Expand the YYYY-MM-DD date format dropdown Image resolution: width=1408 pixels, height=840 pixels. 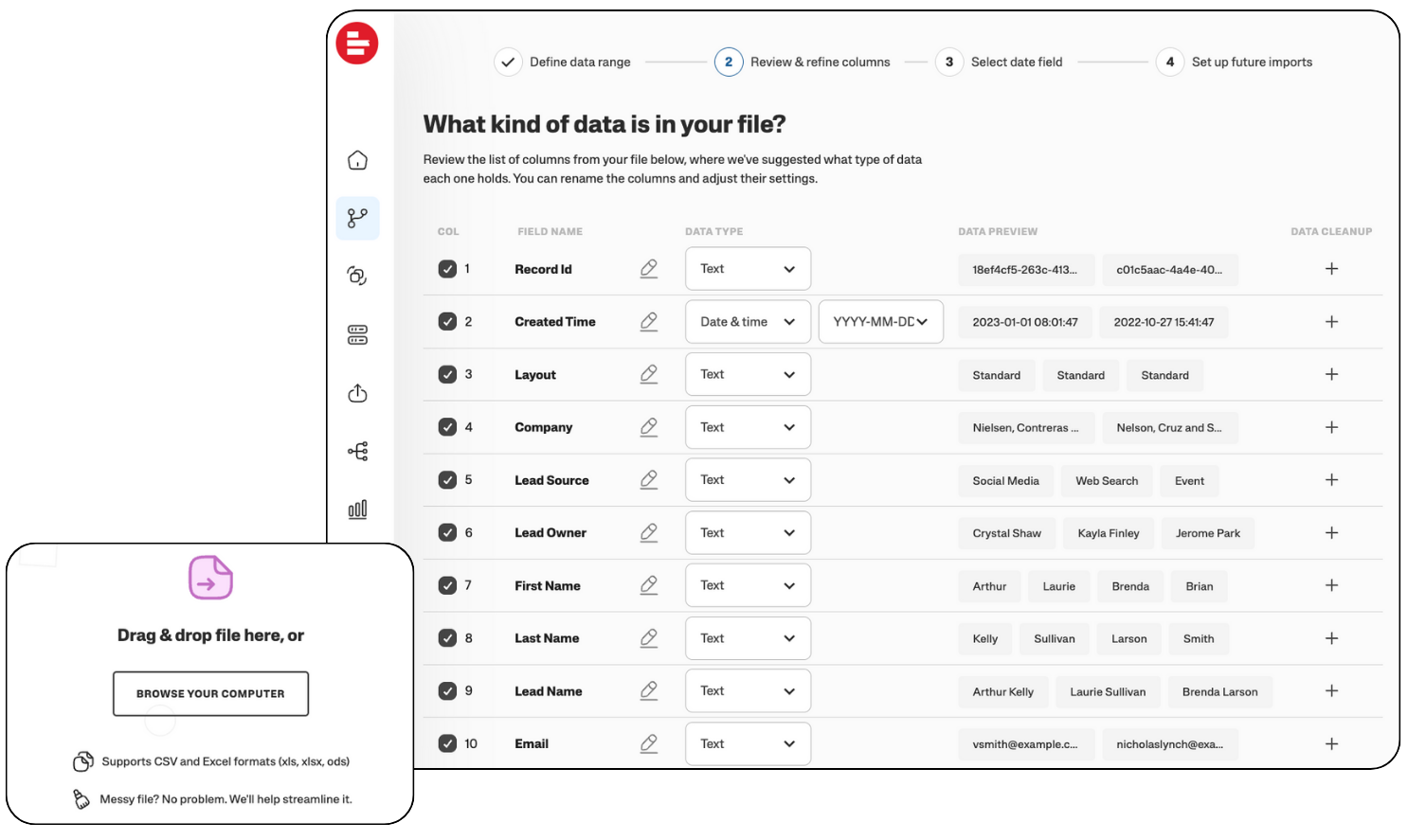(x=880, y=322)
